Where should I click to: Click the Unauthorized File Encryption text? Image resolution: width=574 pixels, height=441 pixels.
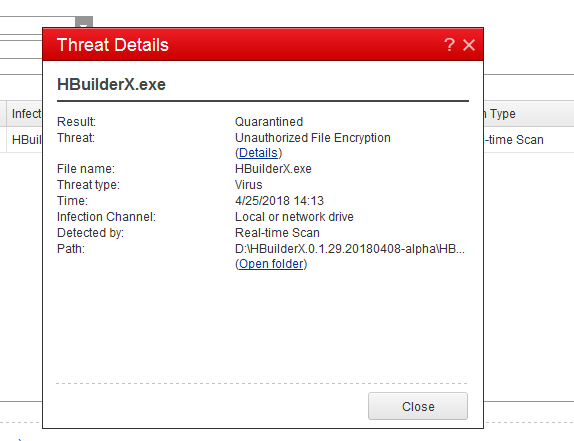click(x=313, y=138)
